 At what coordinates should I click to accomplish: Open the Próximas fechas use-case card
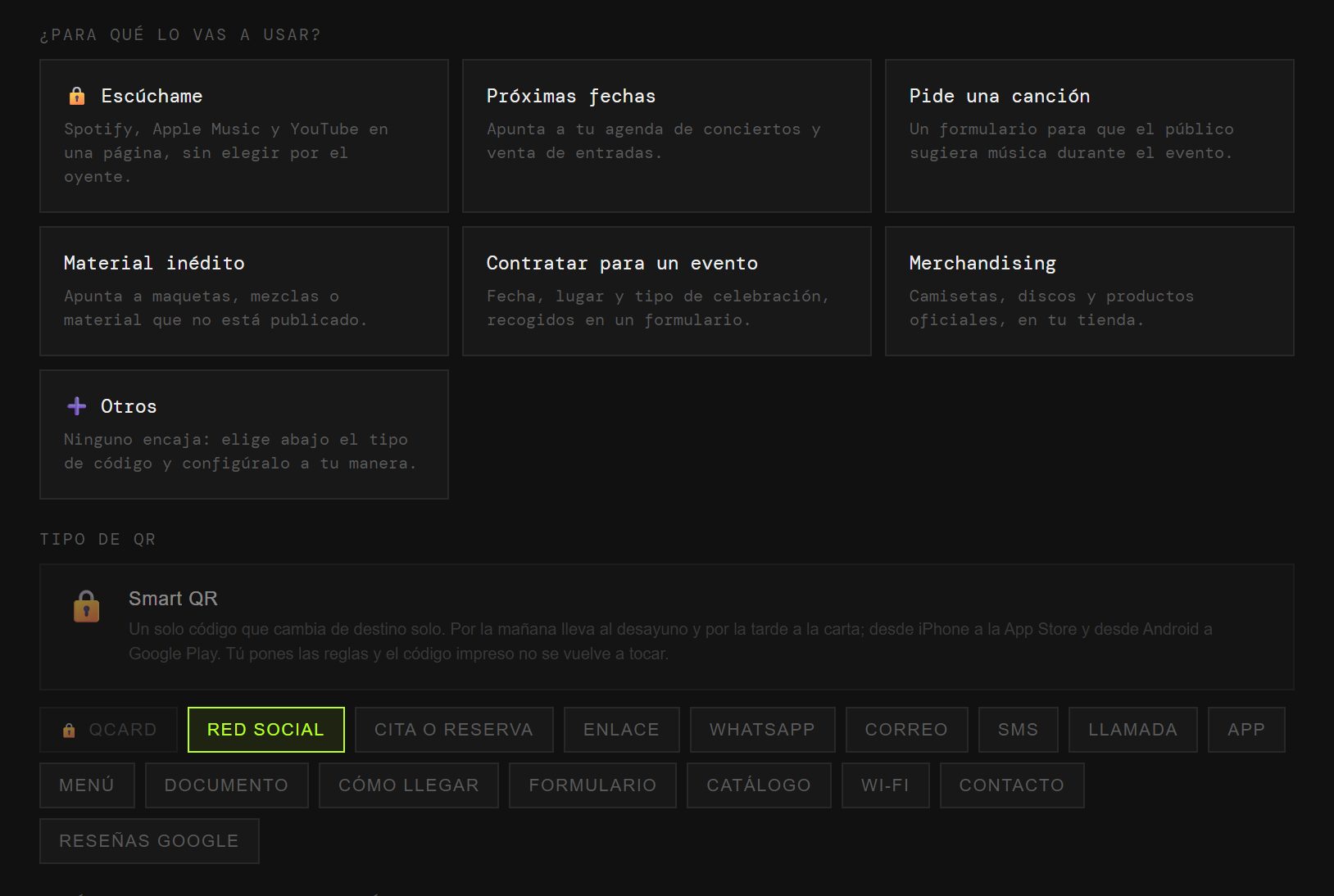tap(667, 136)
